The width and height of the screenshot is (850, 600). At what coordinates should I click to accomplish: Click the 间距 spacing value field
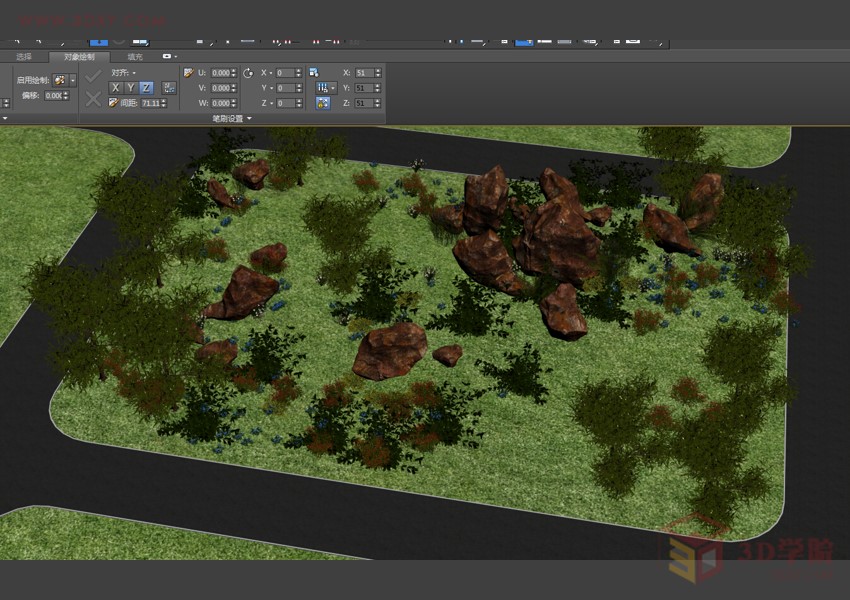pyautogui.click(x=150, y=103)
